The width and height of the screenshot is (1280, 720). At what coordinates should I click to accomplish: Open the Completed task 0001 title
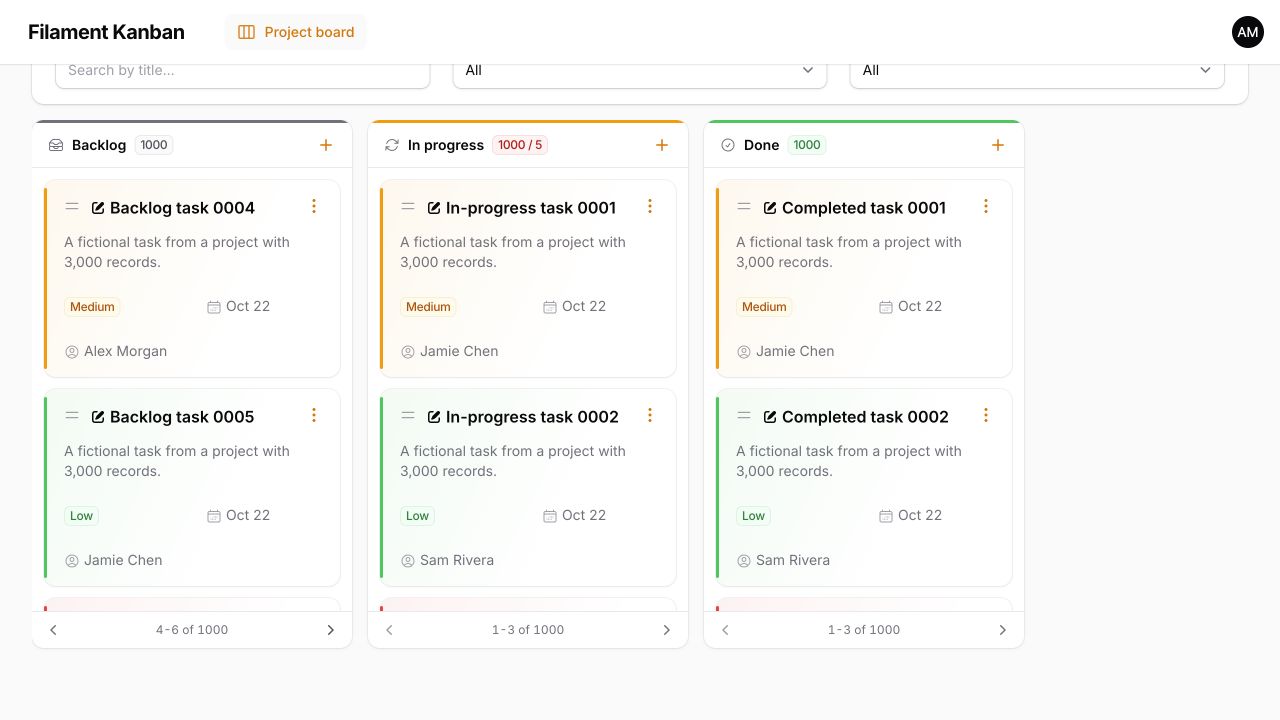pyautogui.click(x=864, y=208)
